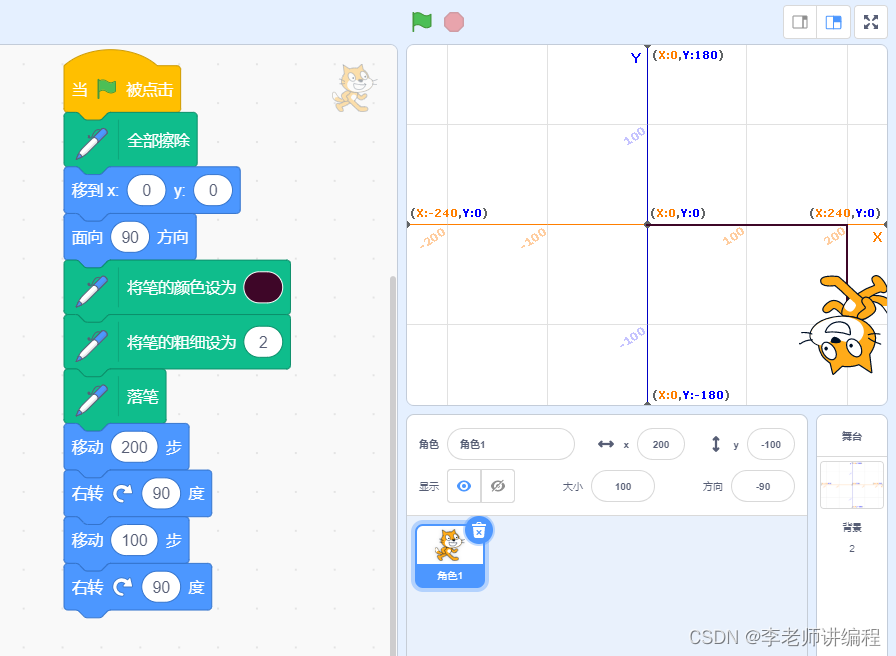Viewport: 896px width, 656px height.
Task: Show the sprite using eye icon
Action: (464, 486)
